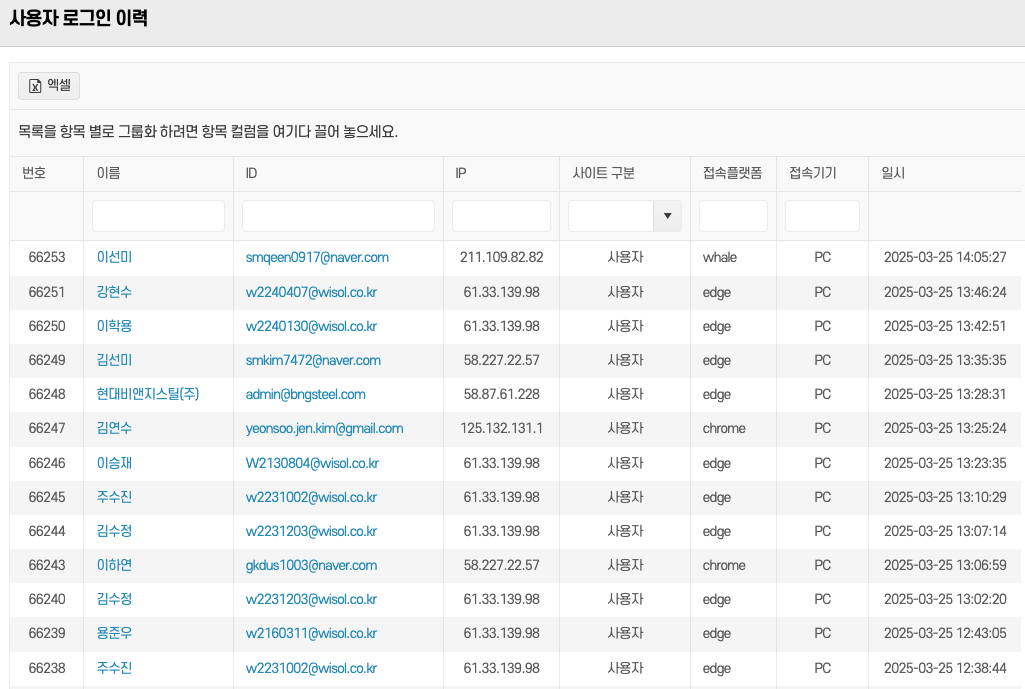Click the IP column header
The image size is (1025, 689).
(x=461, y=173)
